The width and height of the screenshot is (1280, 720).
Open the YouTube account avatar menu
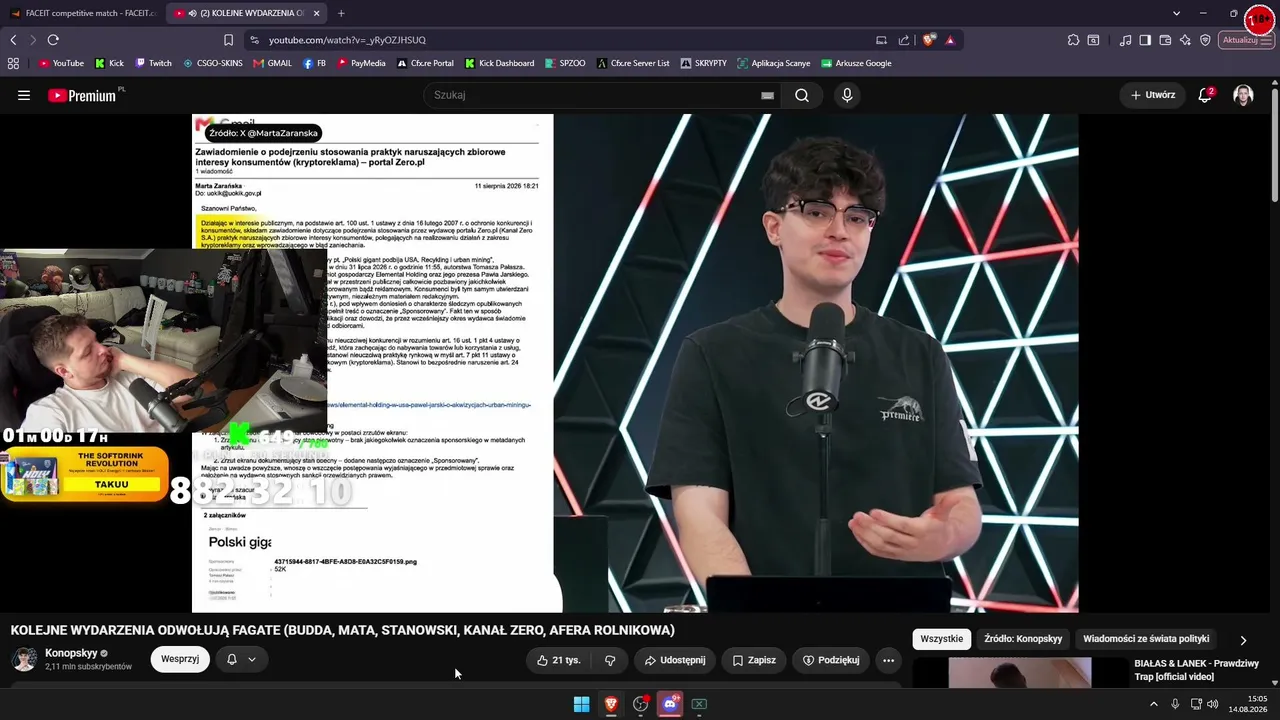pos(1243,95)
